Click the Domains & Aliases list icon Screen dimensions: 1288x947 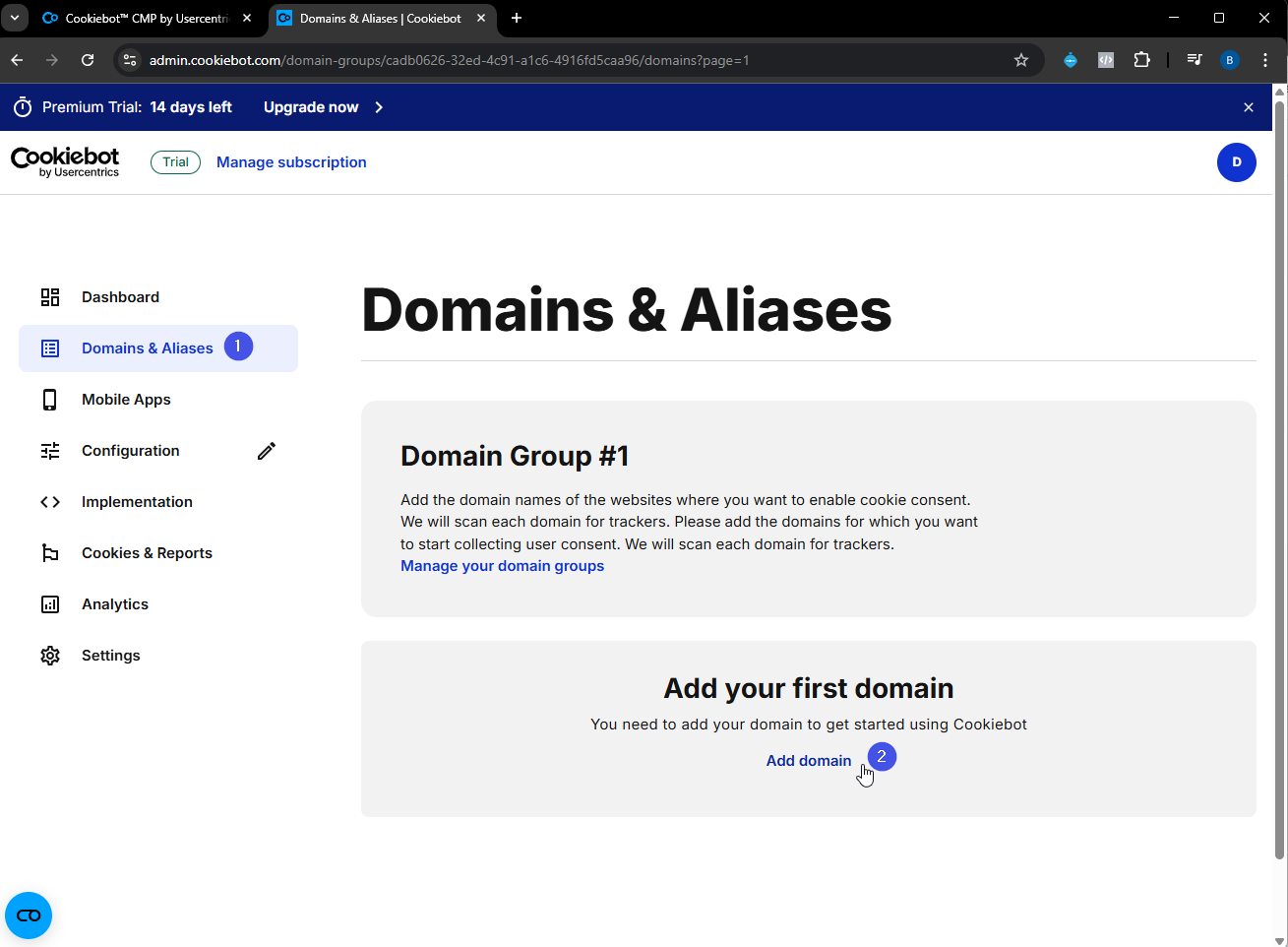pos(50,348)
